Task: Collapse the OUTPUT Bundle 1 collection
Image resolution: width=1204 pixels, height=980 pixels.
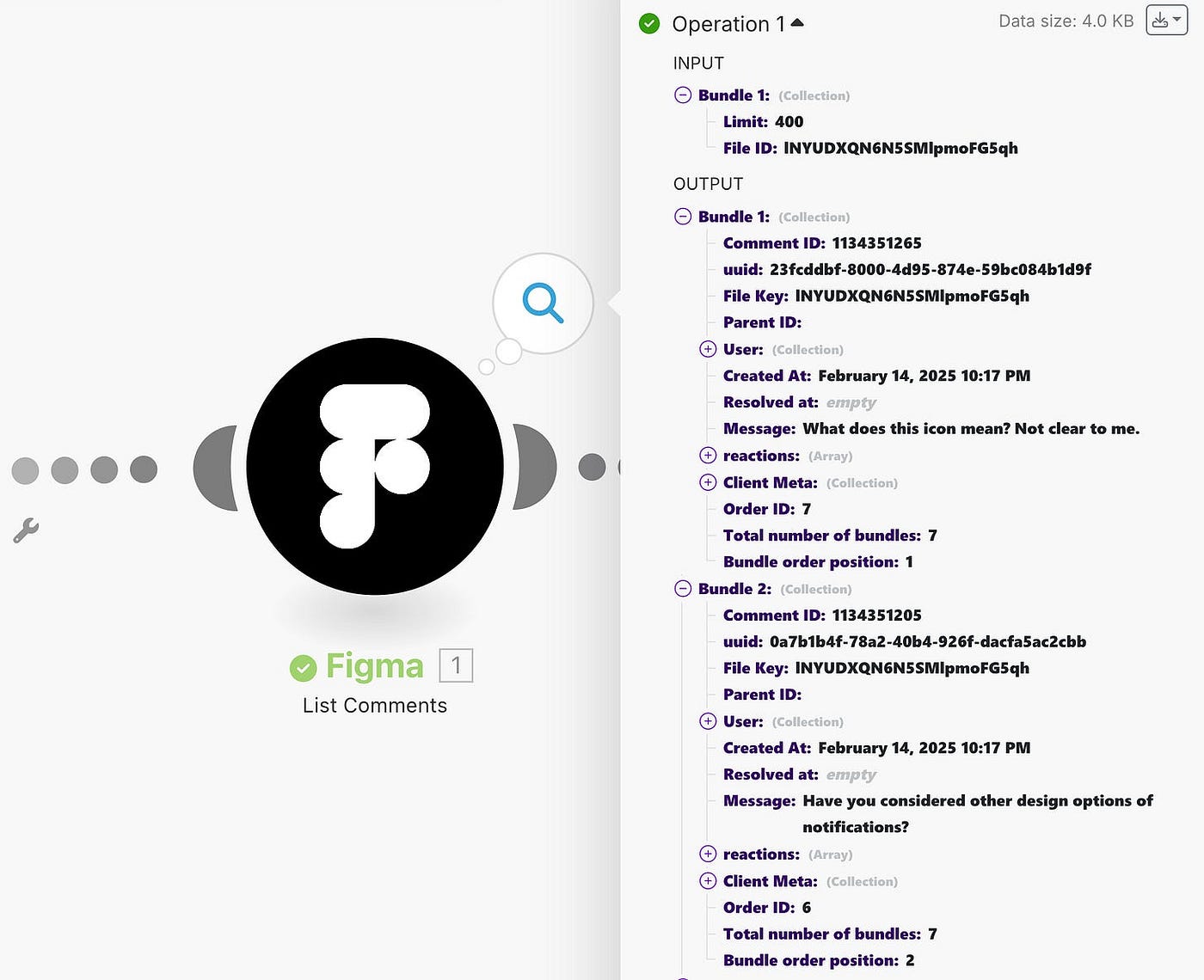Action: [x=683, y=217]
